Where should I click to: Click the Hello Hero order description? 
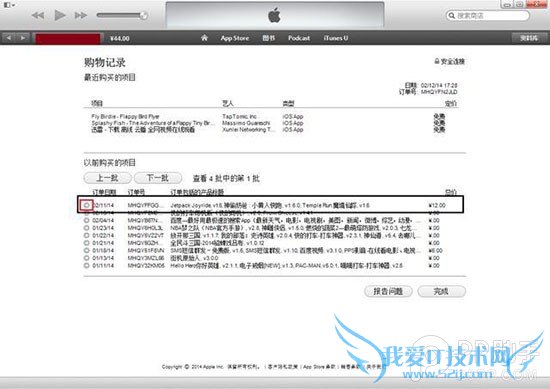click(286, 266)
